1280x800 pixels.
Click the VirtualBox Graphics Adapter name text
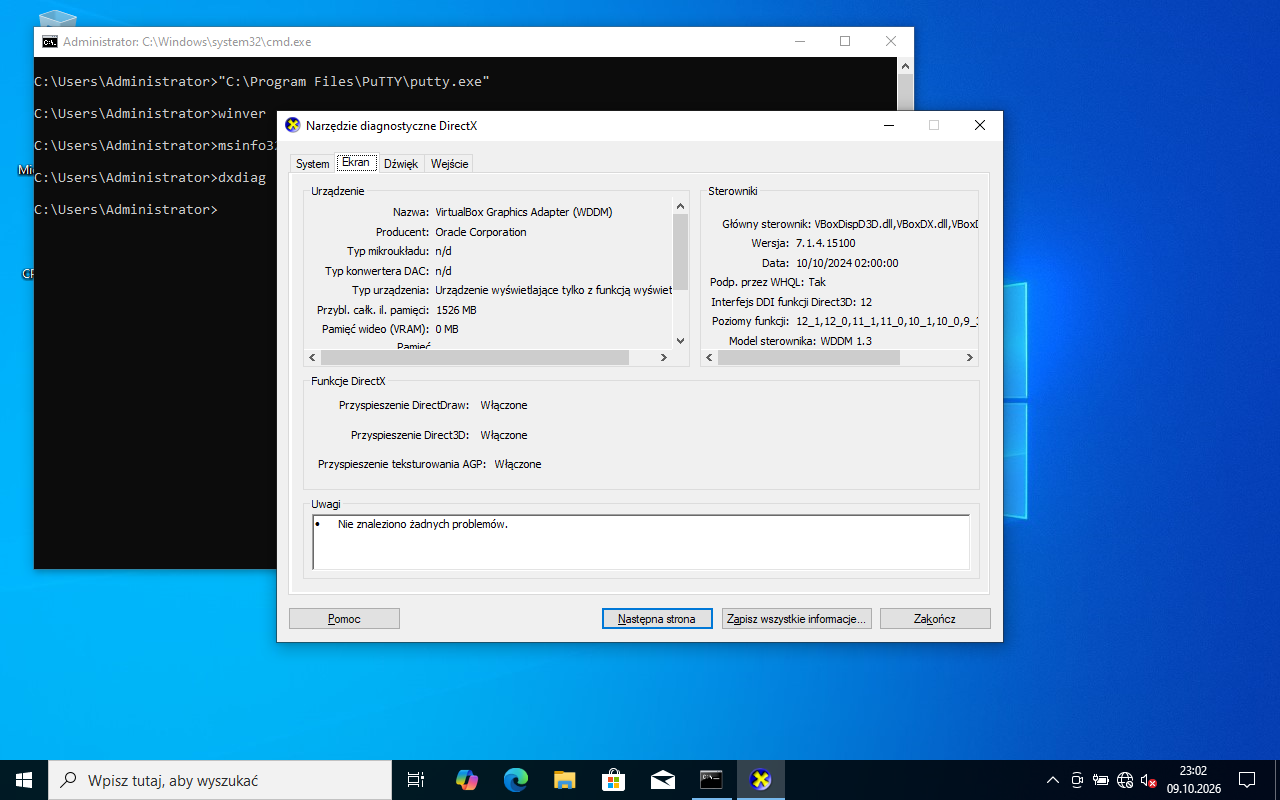click(524, 212)
